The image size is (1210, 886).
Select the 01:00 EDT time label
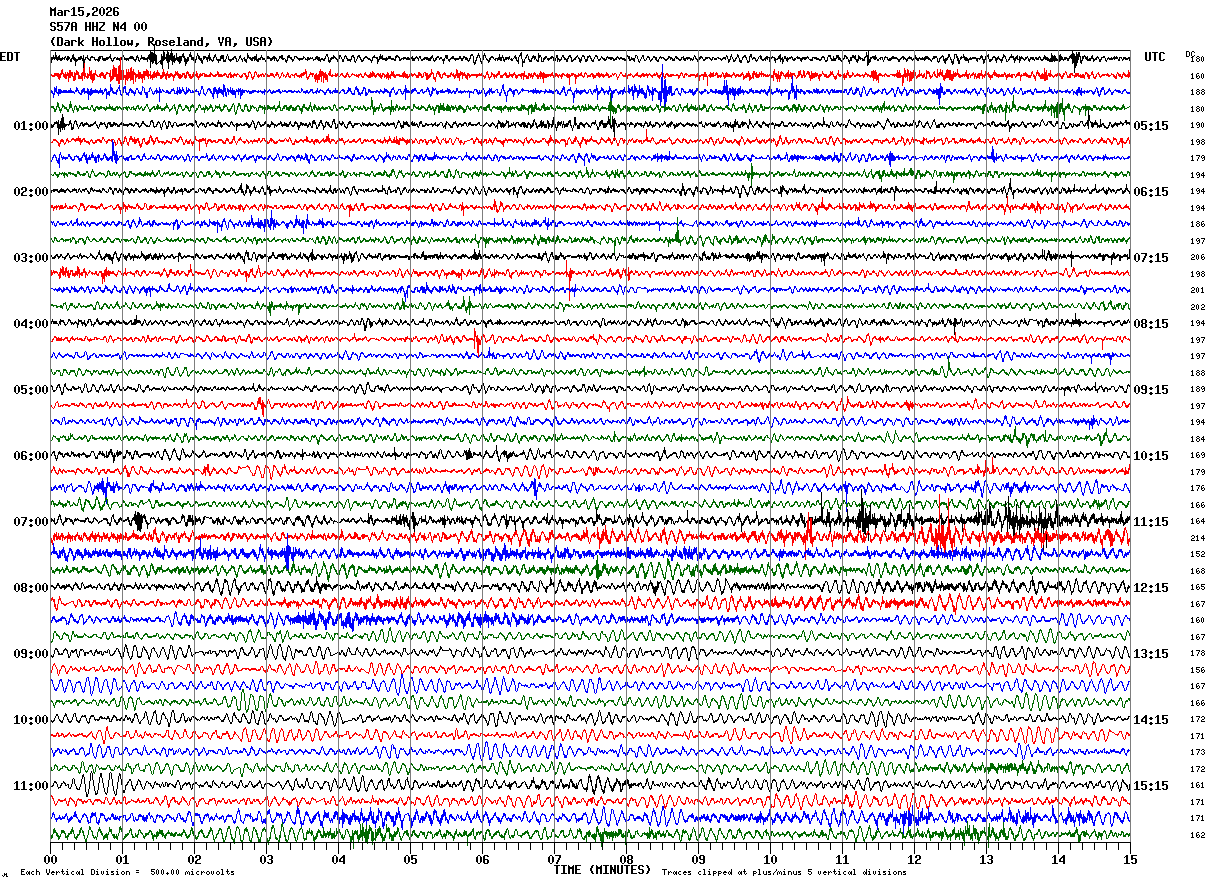(x=31, y=126)
